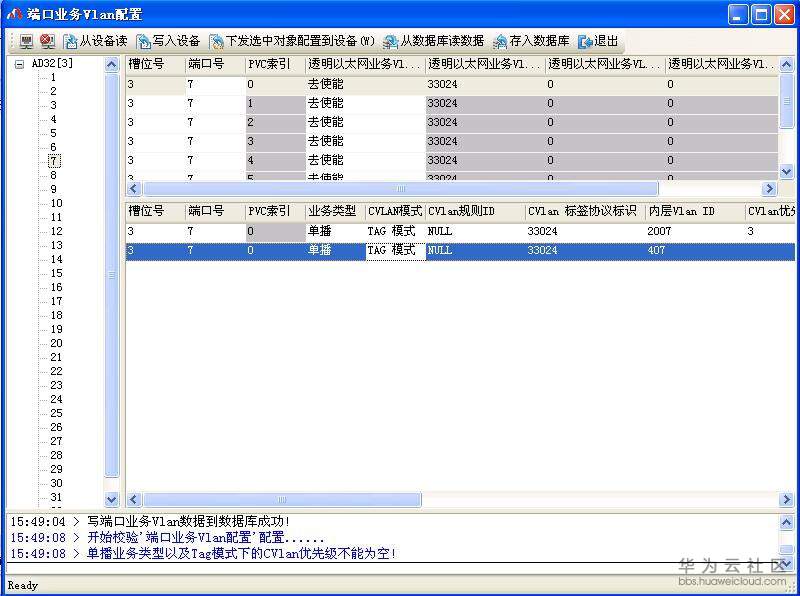Click 存入数据库 toolbar button

pos(531,41)
